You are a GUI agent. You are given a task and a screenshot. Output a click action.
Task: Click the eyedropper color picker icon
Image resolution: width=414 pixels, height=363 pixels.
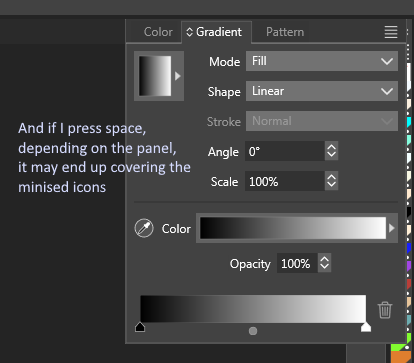pyautogui.click(x=144, y=228)
